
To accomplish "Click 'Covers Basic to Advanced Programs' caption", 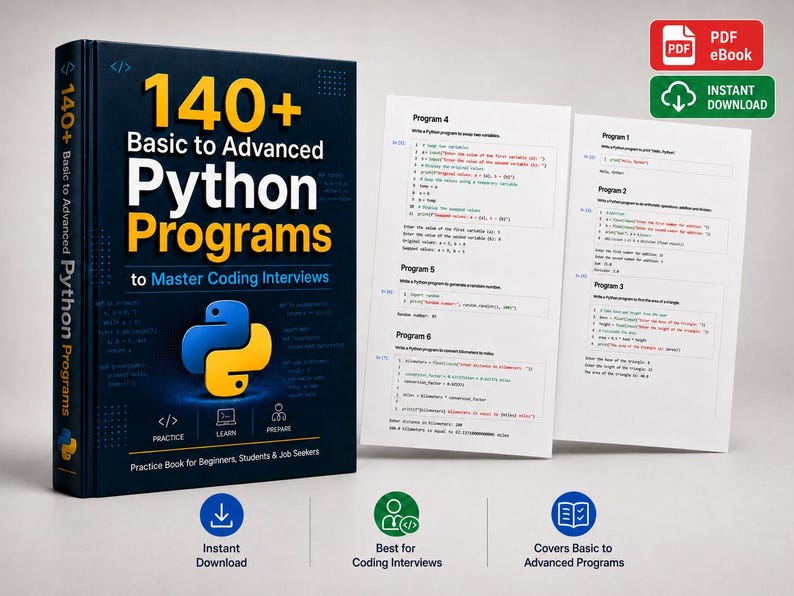I will [573, 555].
